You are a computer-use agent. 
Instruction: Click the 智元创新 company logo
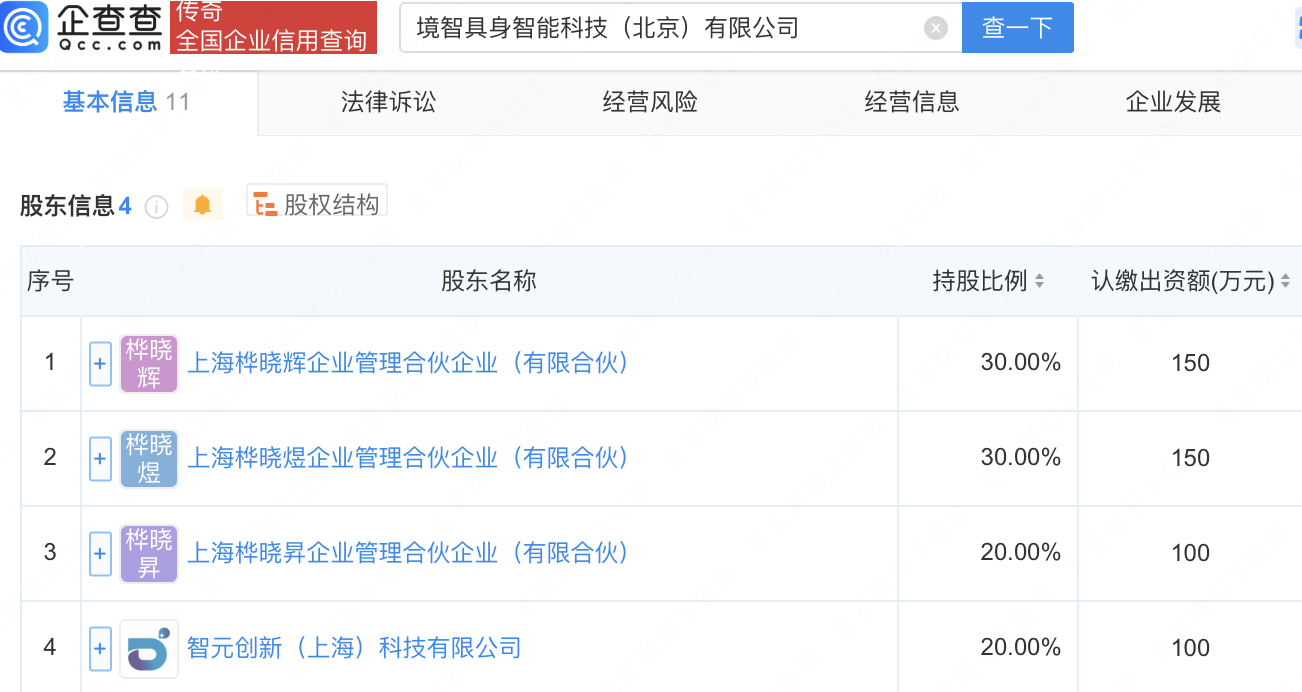149,648
